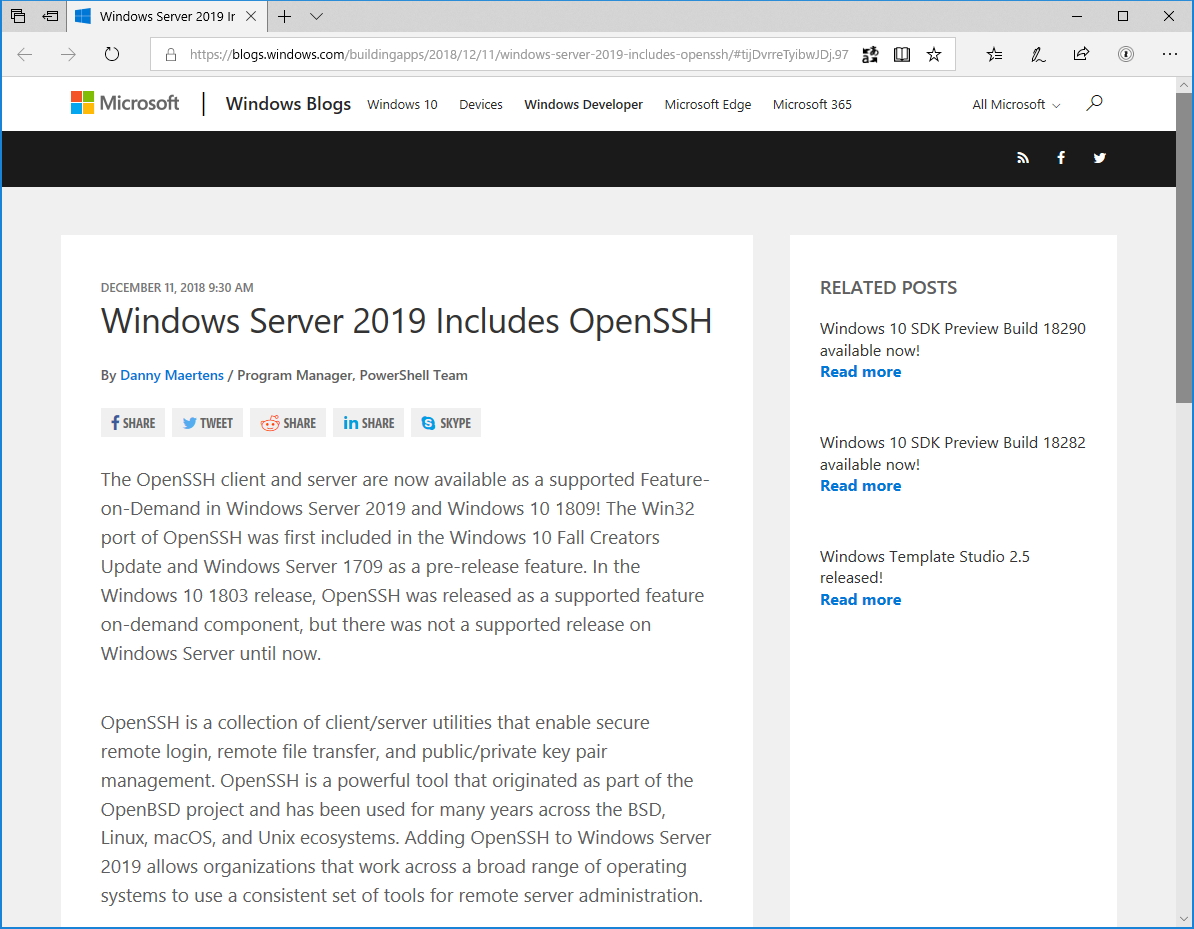Open Microsoft site search
This screenshot has height=929, width=1194.
pos(1094,103)
